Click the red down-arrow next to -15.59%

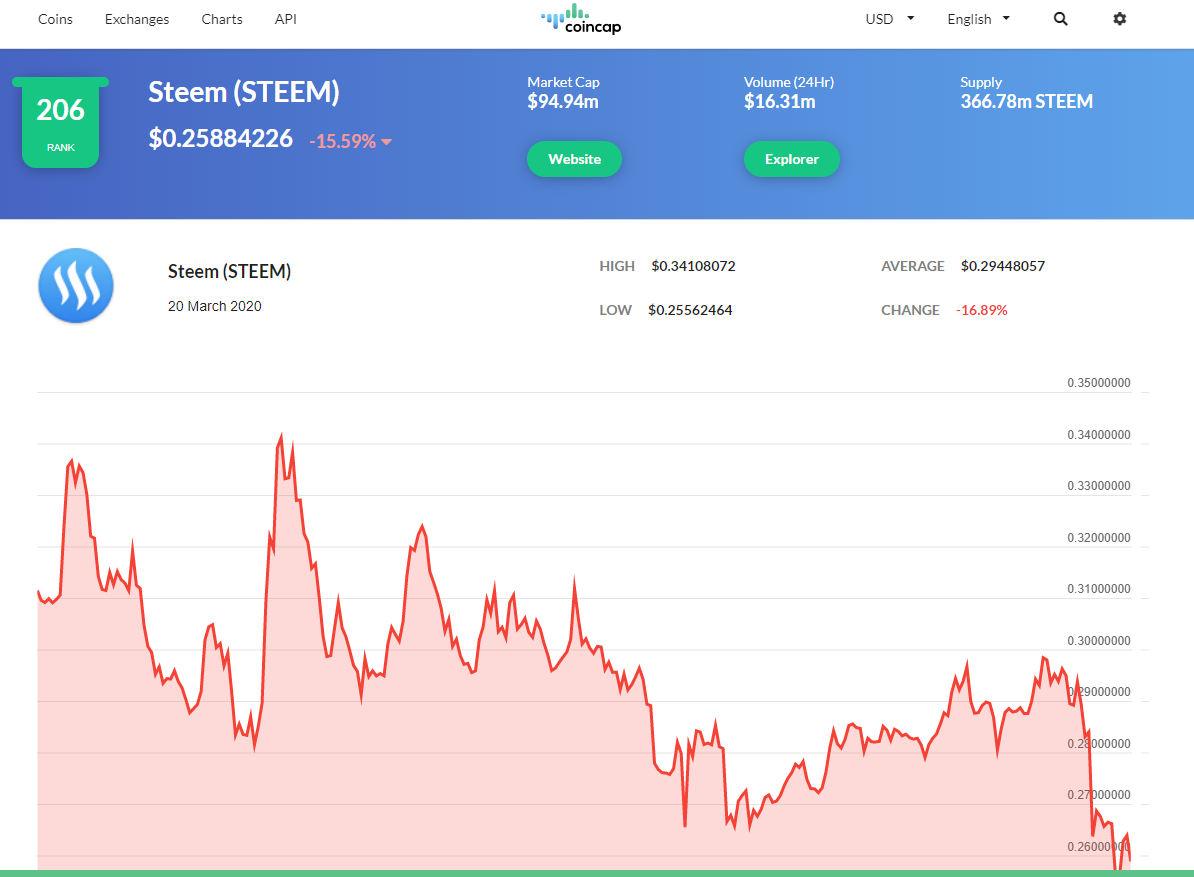(x=387, y=142)
